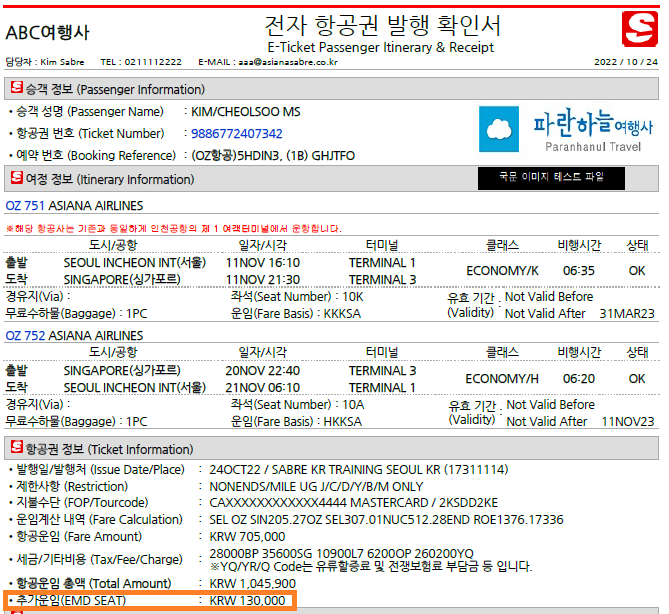Click class value ECONOMY/H
The image size is (669, 614).
click(x=502, y=379)
